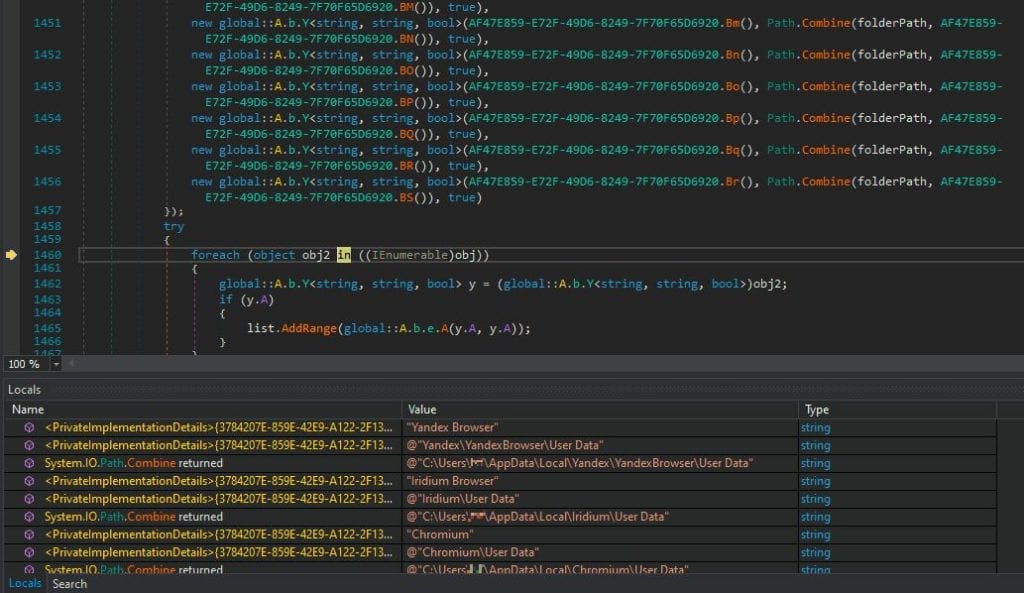This screenshot has height=593, width=1024.
Task: Click the variable icon of the @"Chromium\User Data" row
Action: tap(29, 552)
